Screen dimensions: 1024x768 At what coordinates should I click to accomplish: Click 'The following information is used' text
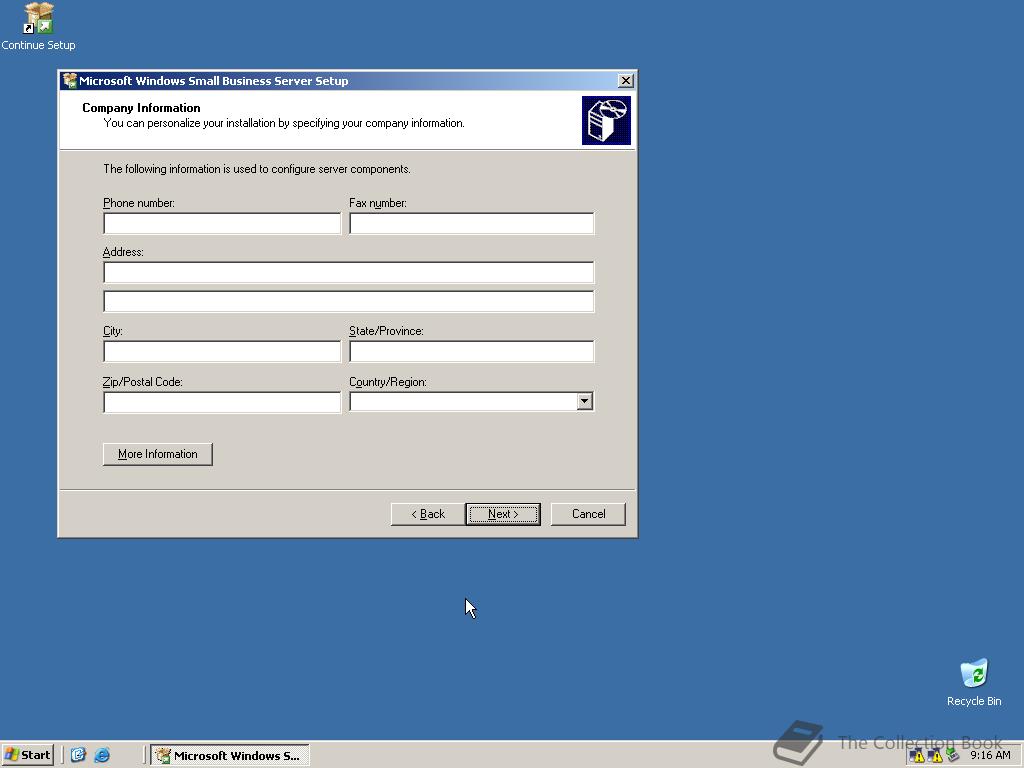tap(257, 169)
